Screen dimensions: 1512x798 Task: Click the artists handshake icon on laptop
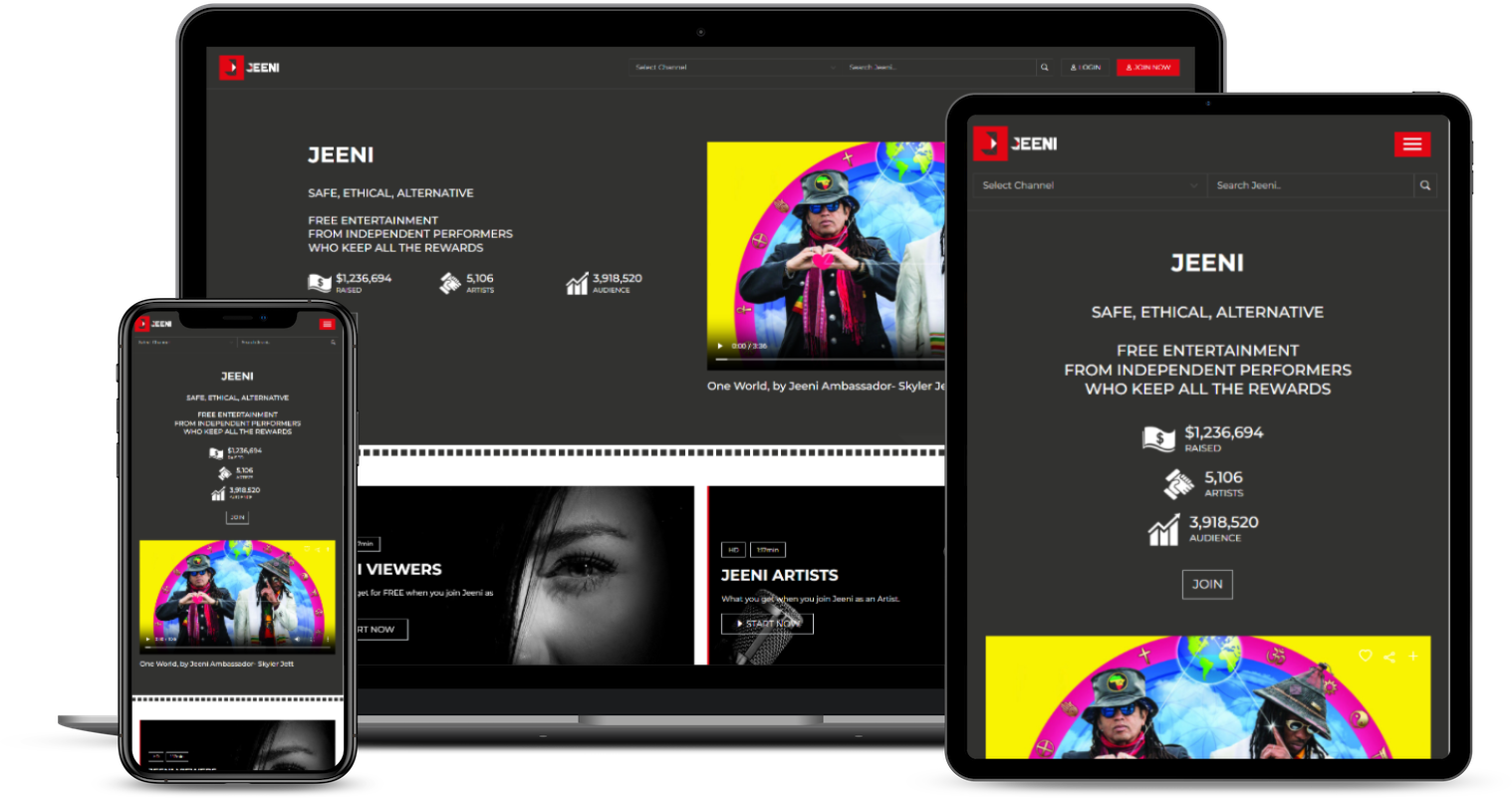pyautogui.click(x=450, y=284)
